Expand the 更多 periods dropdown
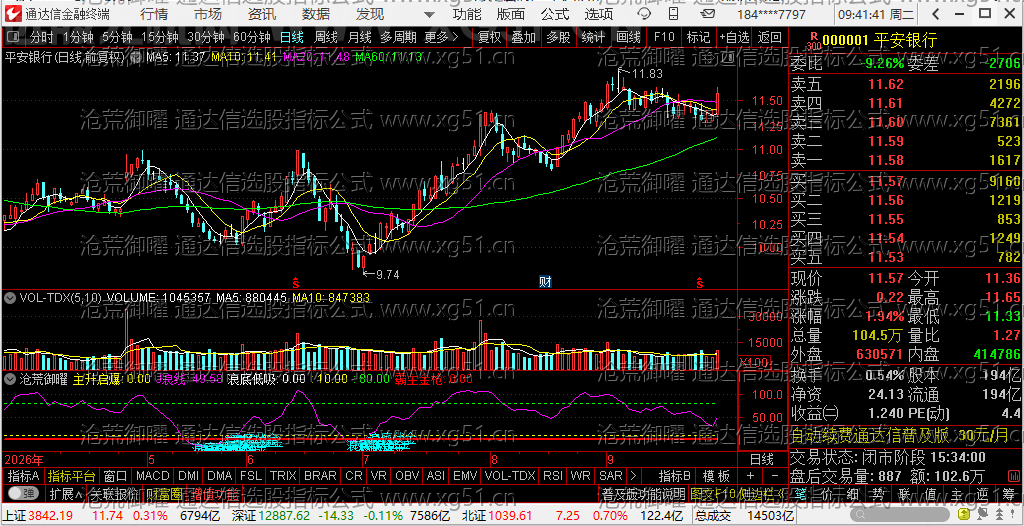 [441, 37]
